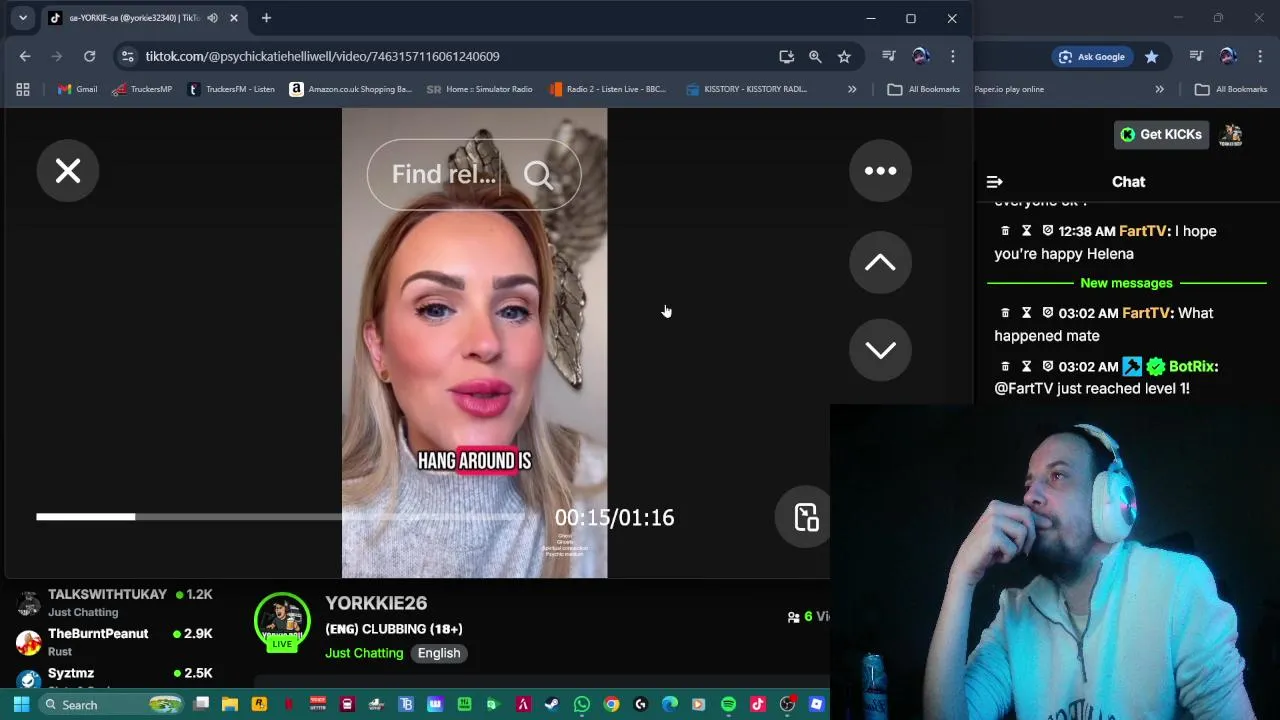This screenshot has height=720, width=1280.
Task: Open the Paper.io play online bookmark
Action: click(x=1009, y=89)
